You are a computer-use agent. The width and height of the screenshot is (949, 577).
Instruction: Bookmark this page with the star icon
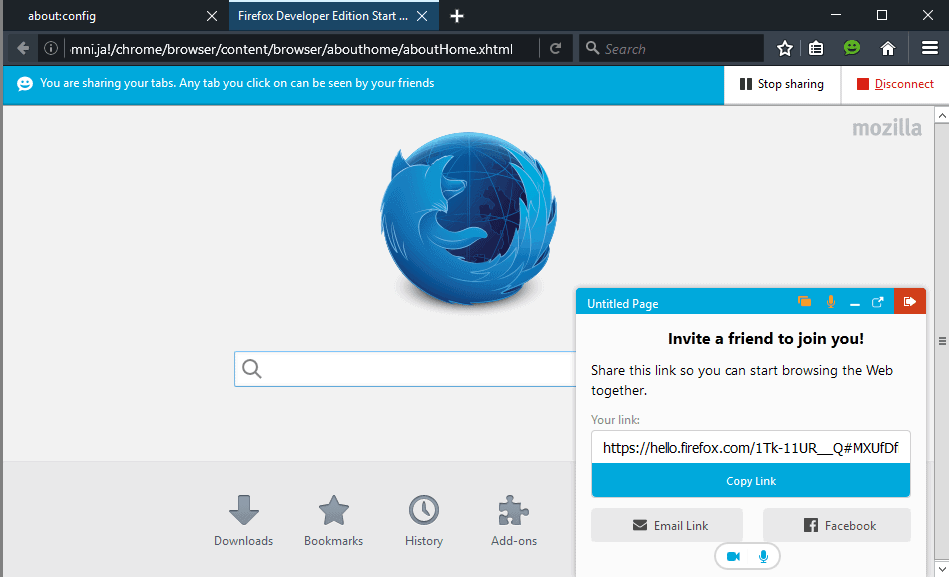tap(785, 47)
